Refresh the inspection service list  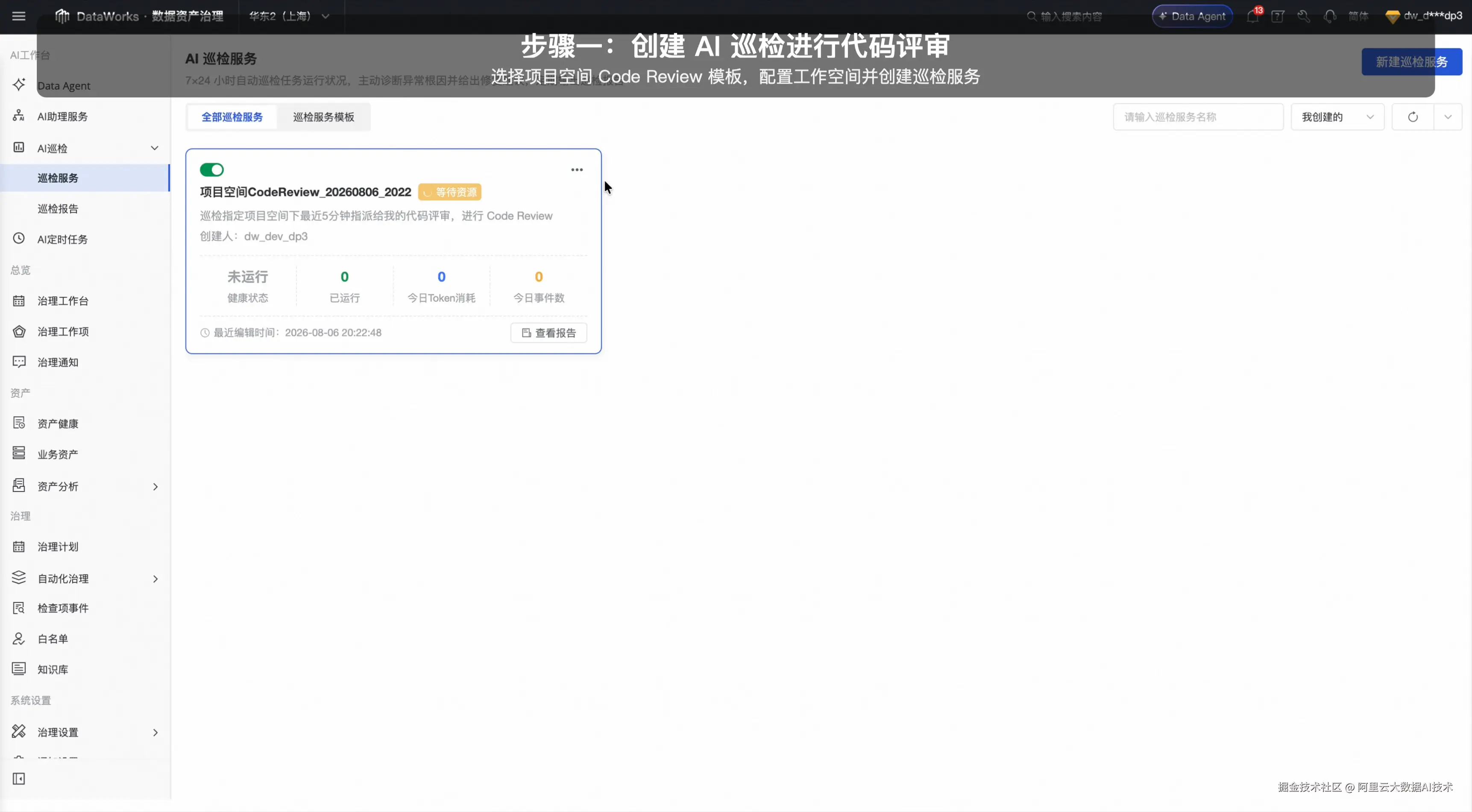coord(1413,117)
